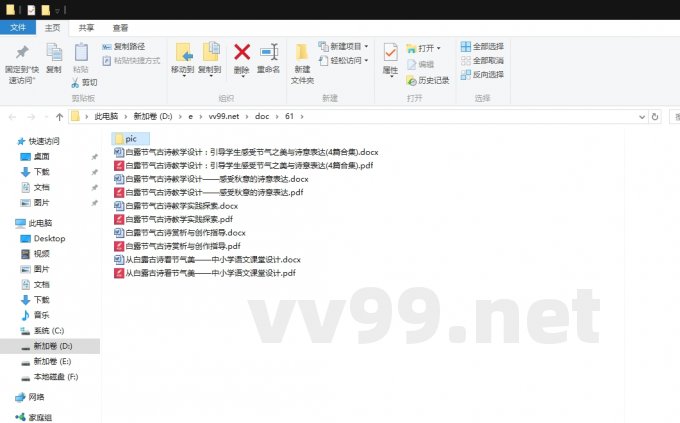Click the Copy to icon
Viewport: 680px width, 423px height.
click(211, 52)
